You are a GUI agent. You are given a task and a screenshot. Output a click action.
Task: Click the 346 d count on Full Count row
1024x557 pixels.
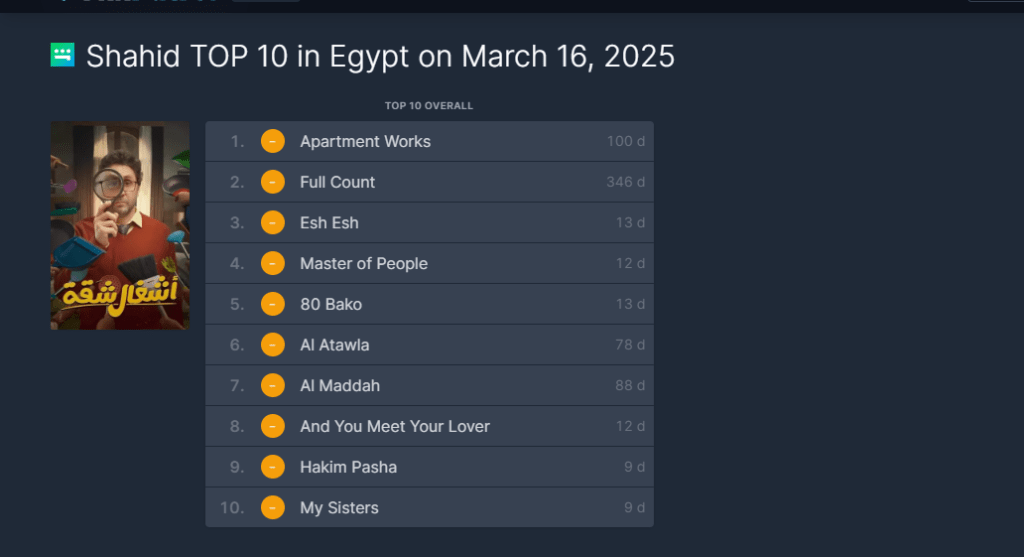pos(625,182)
